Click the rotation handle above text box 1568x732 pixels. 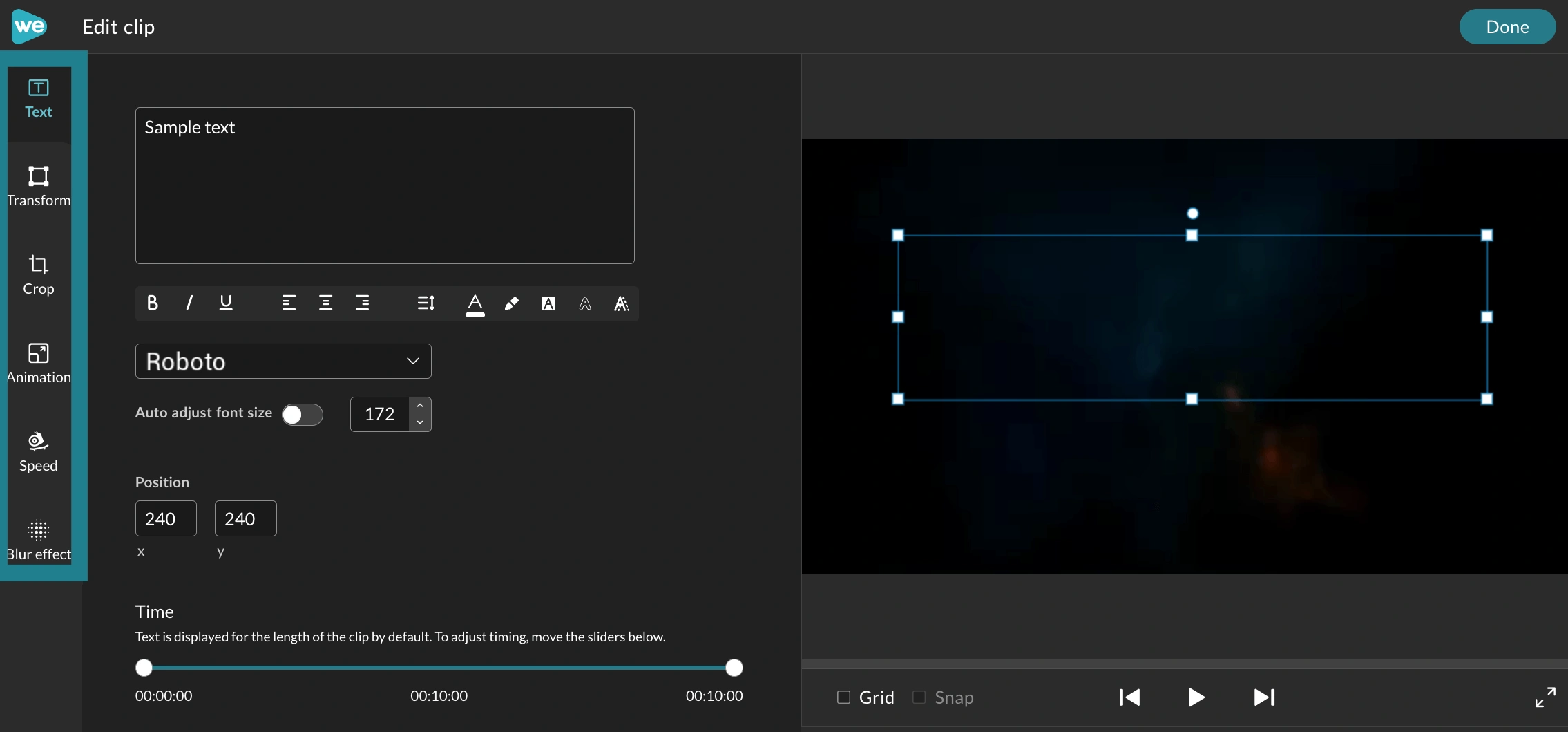coord(1192,214)
